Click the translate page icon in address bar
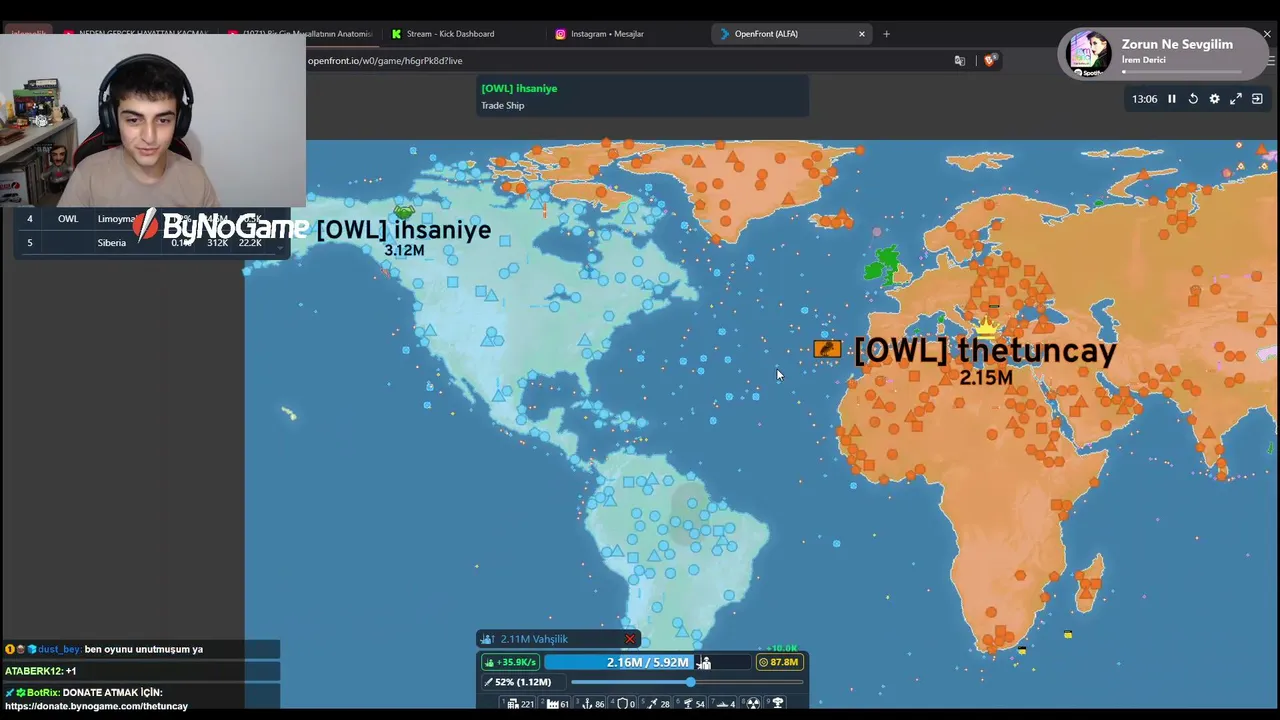Image resolution: width=1280 pixels, height=720 pixels. (x=960, y=61)
